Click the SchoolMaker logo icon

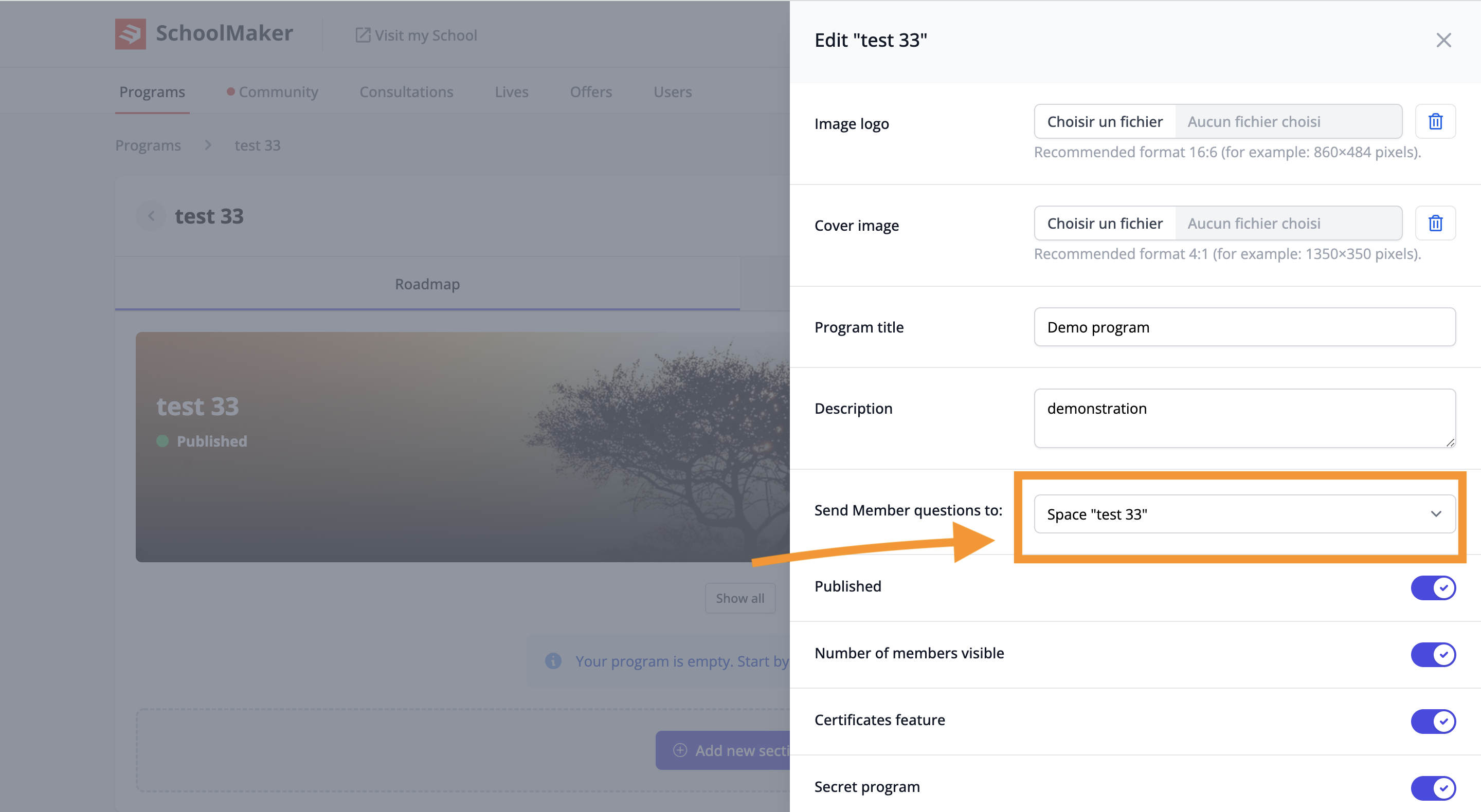tap(130, 34)
